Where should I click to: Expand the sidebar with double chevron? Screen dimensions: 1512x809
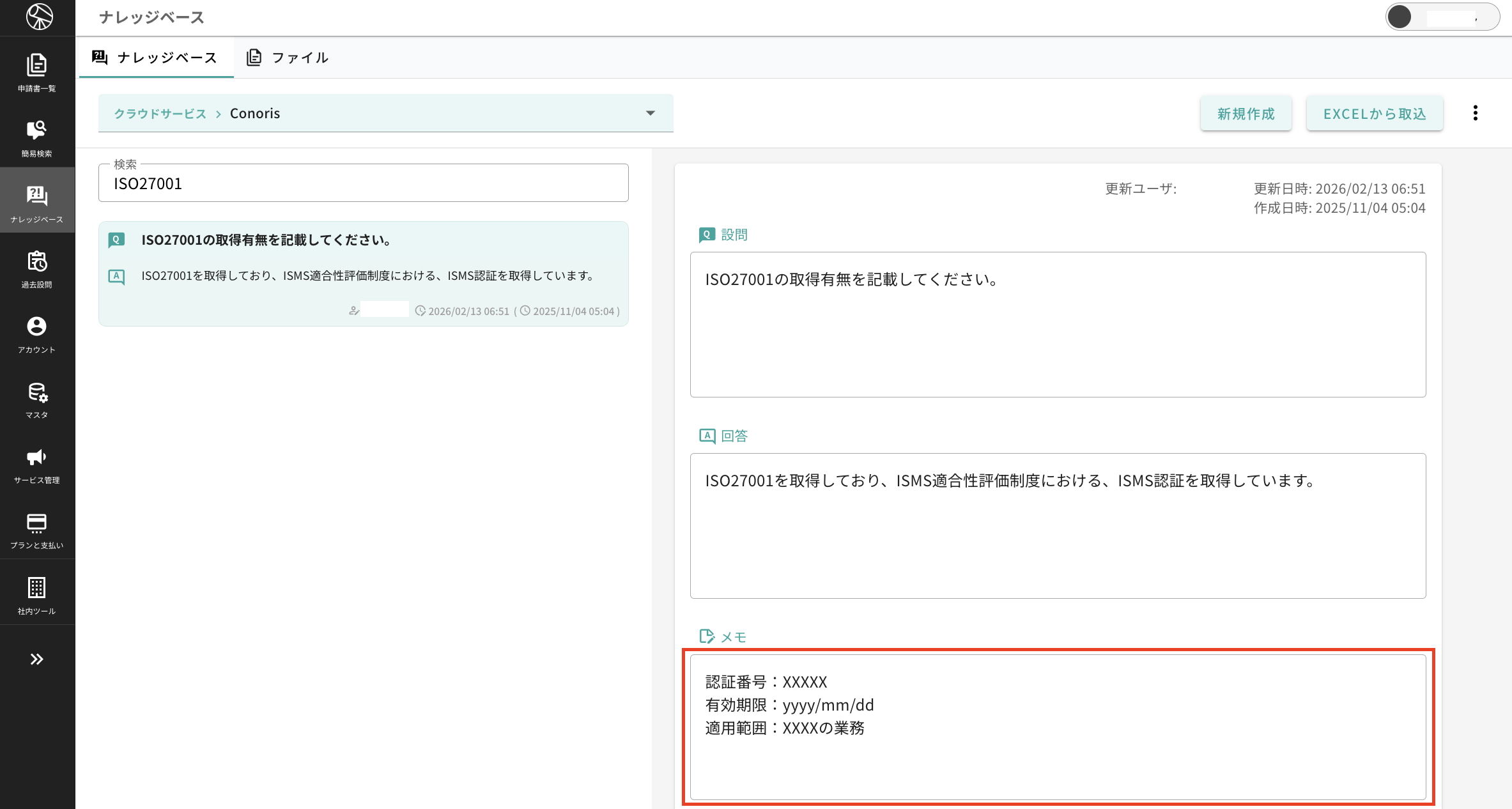(x=37, y=659)
